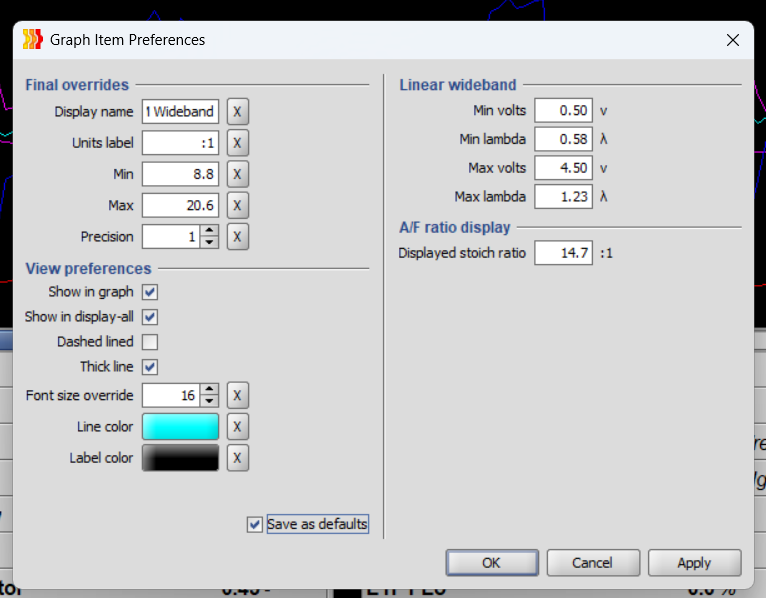The image size is (766, 598).
Task: Click the Linear wideband section heading
Action: [458, 85]
